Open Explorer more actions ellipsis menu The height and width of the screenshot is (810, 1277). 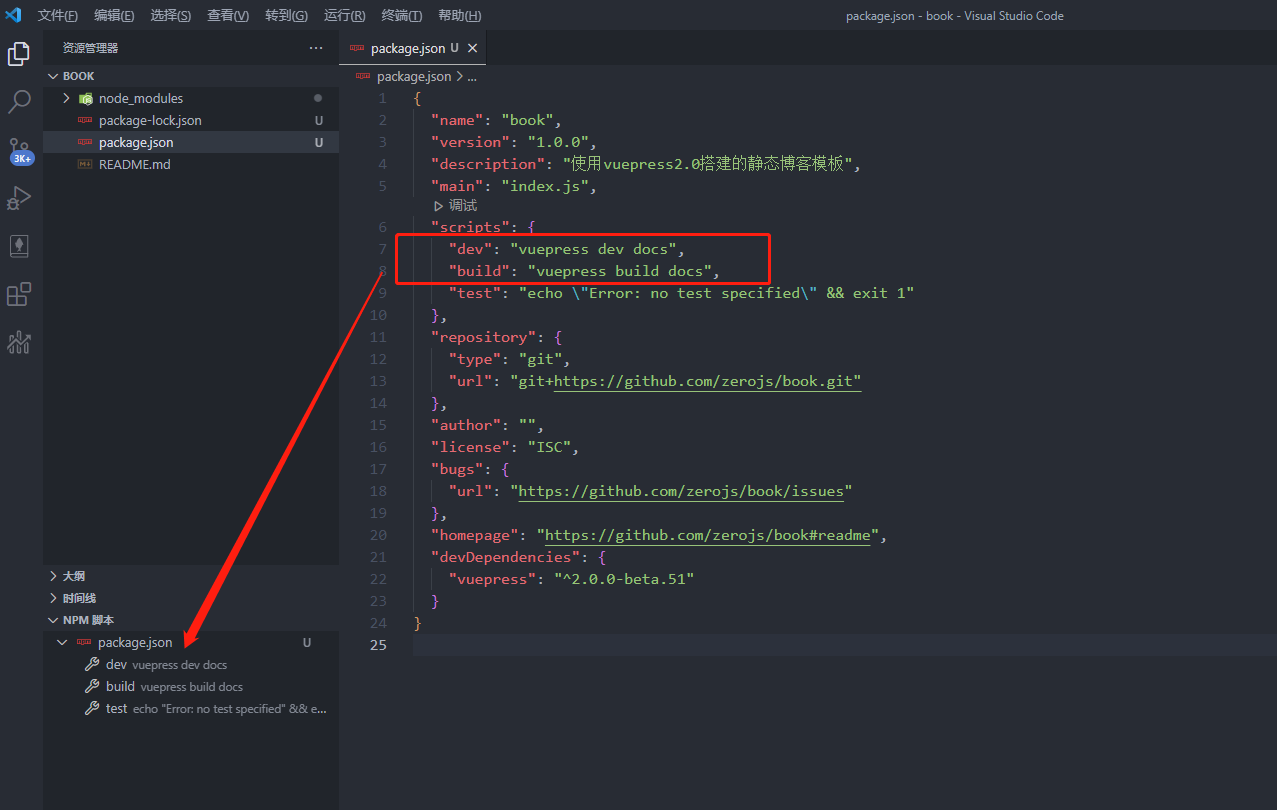click(316, 48)
